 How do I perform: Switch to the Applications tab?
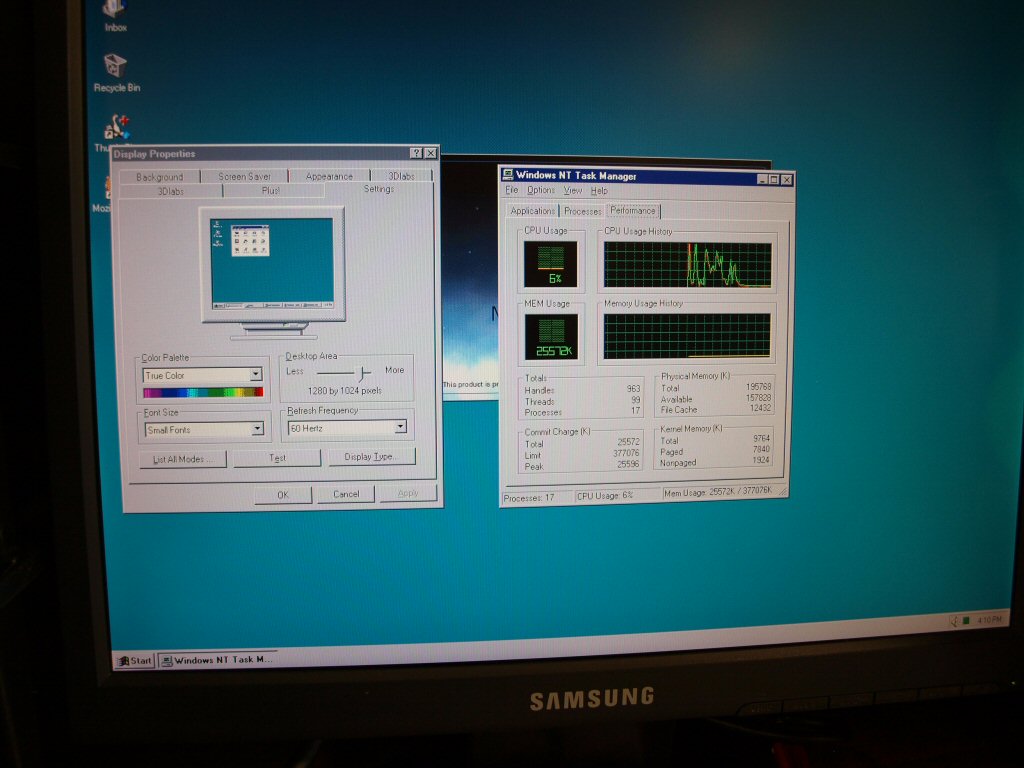(x=532, y=211)
